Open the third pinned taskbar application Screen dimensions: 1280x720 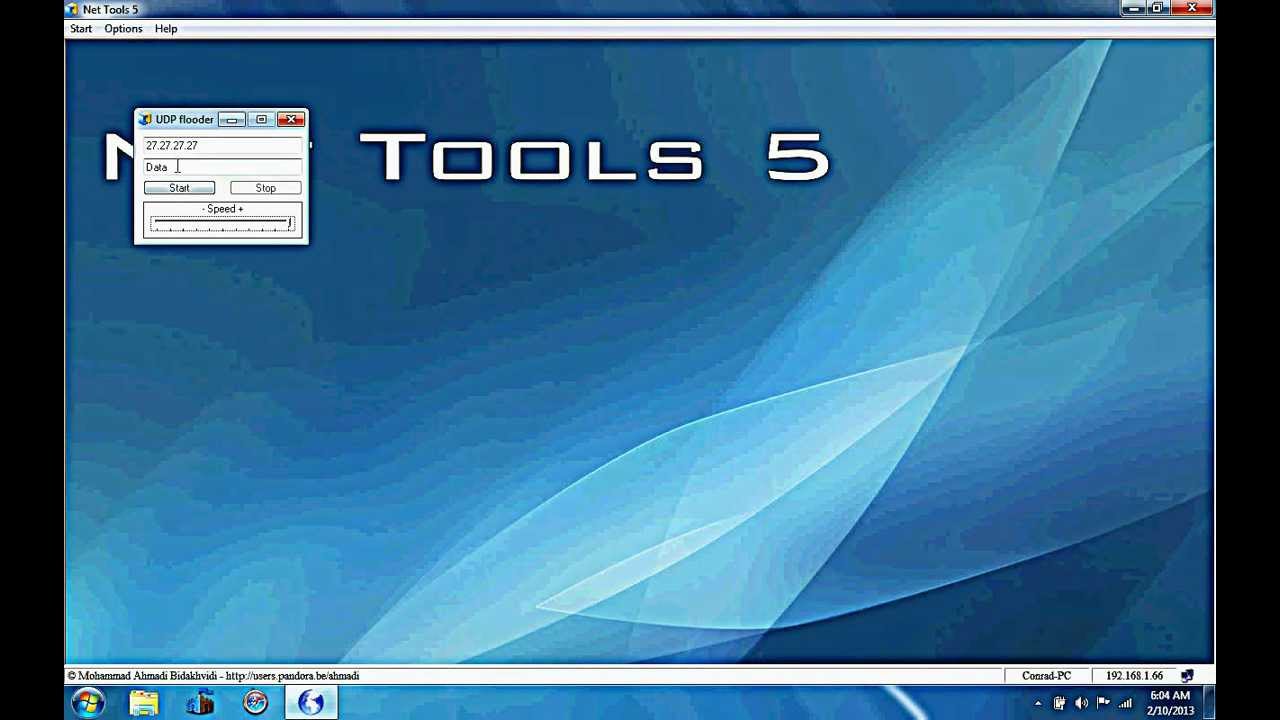(200, 703)
